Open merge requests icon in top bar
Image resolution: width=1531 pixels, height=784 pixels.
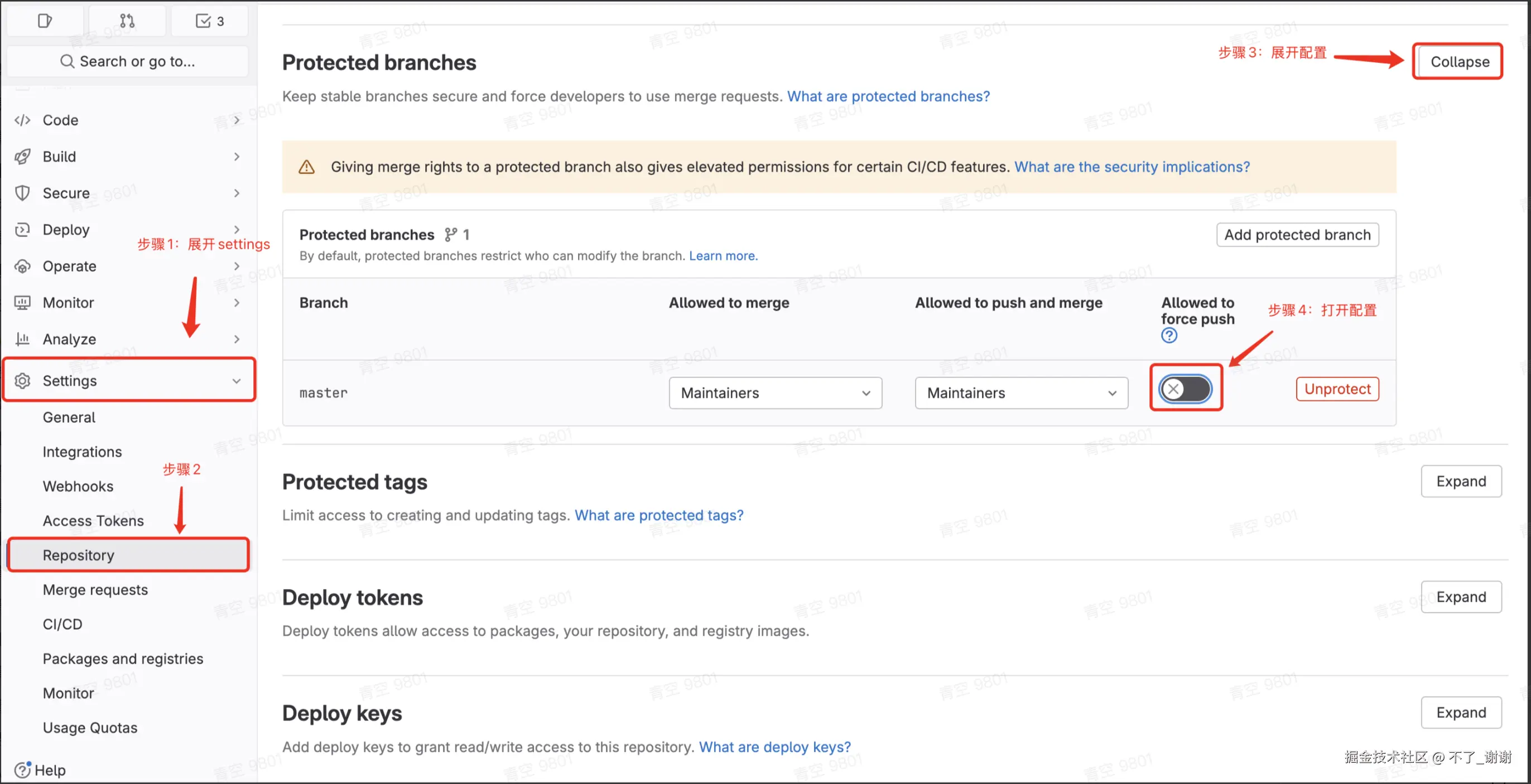[x=127, y=21]
